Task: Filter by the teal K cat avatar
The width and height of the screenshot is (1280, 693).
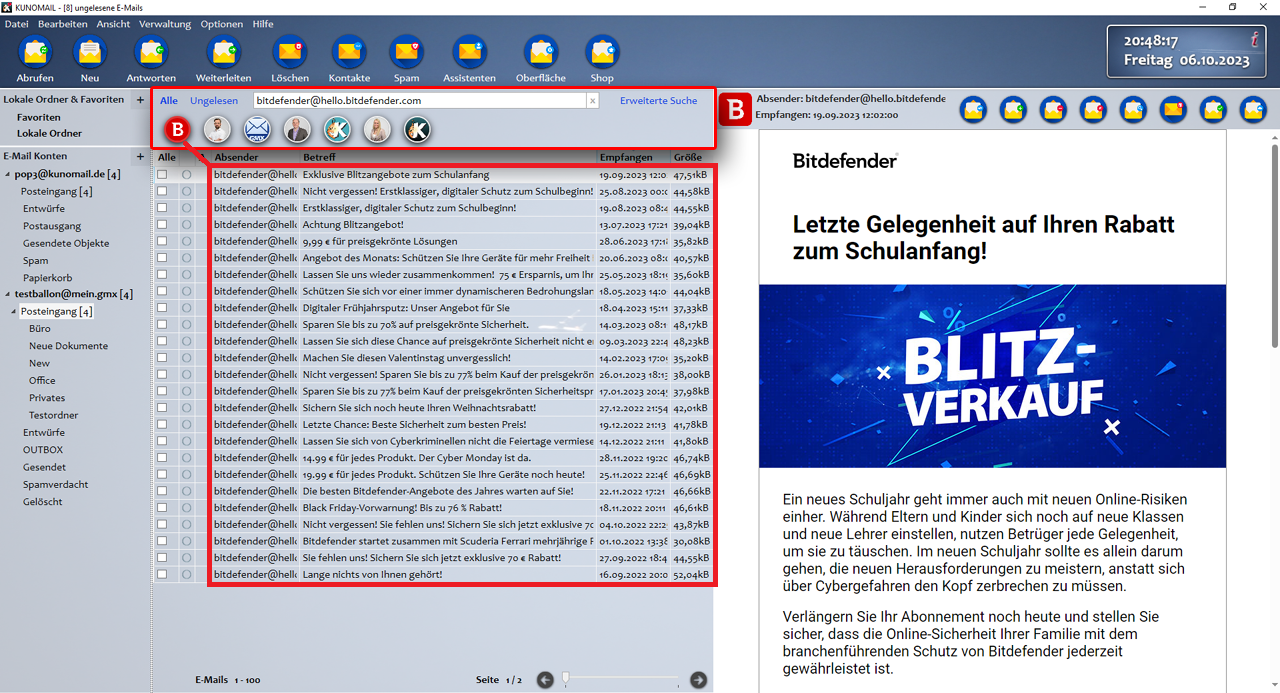Action: click(x=337, y=129)
